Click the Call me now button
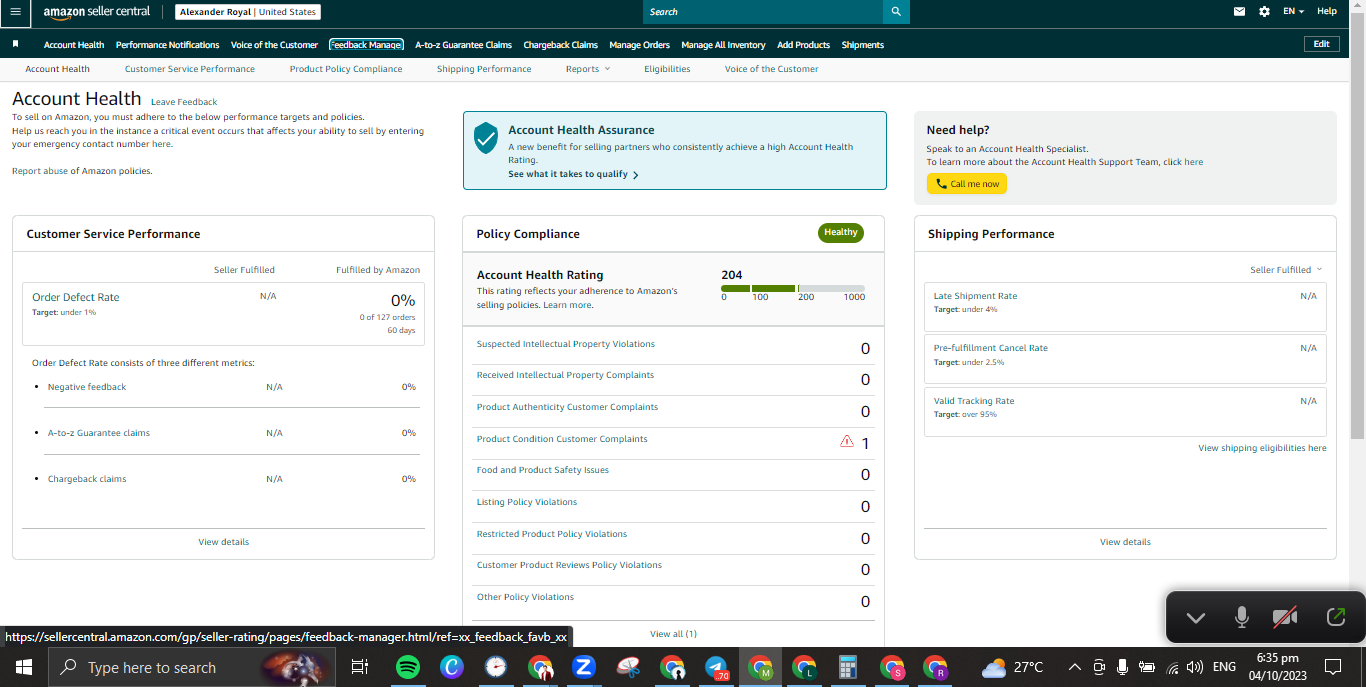Image resolution: width=1366 pixels, height=687 pixels. click(966, 184)
